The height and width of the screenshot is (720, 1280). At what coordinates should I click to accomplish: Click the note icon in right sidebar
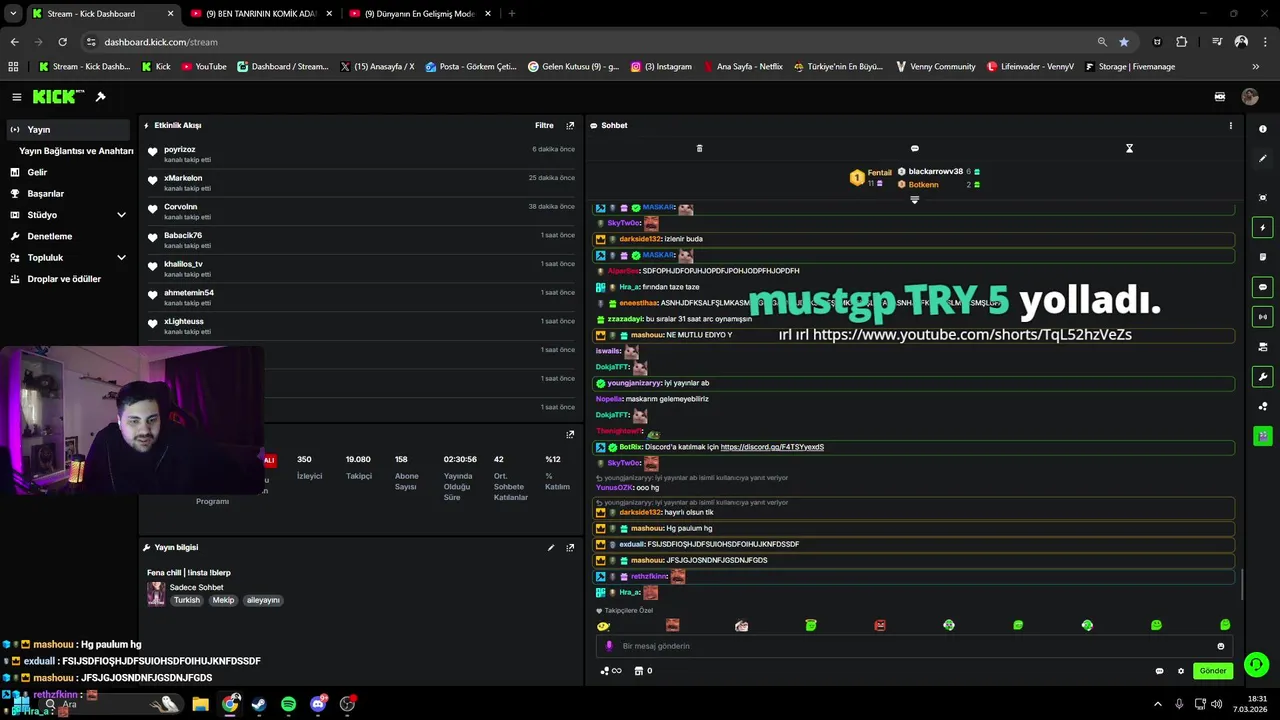tap(1263, 257)
